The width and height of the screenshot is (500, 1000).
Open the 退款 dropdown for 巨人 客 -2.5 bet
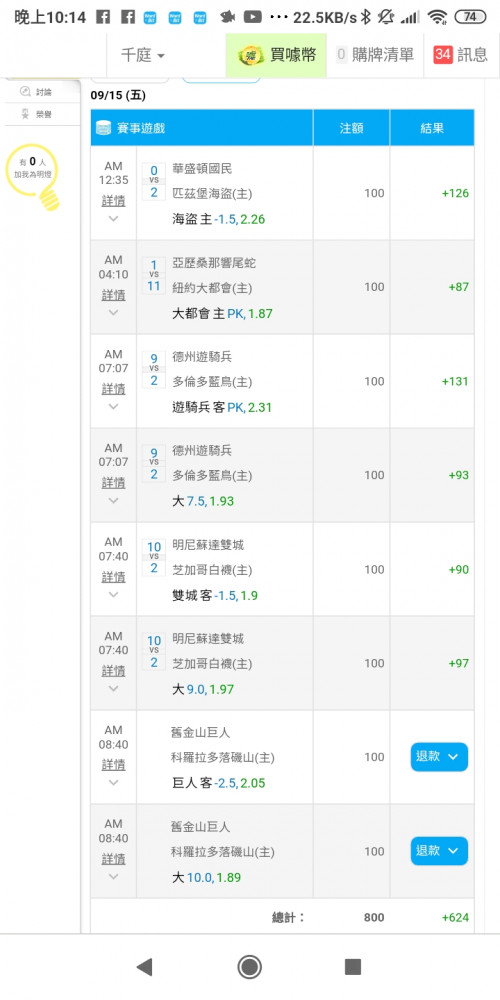click(x=439, y=757)
